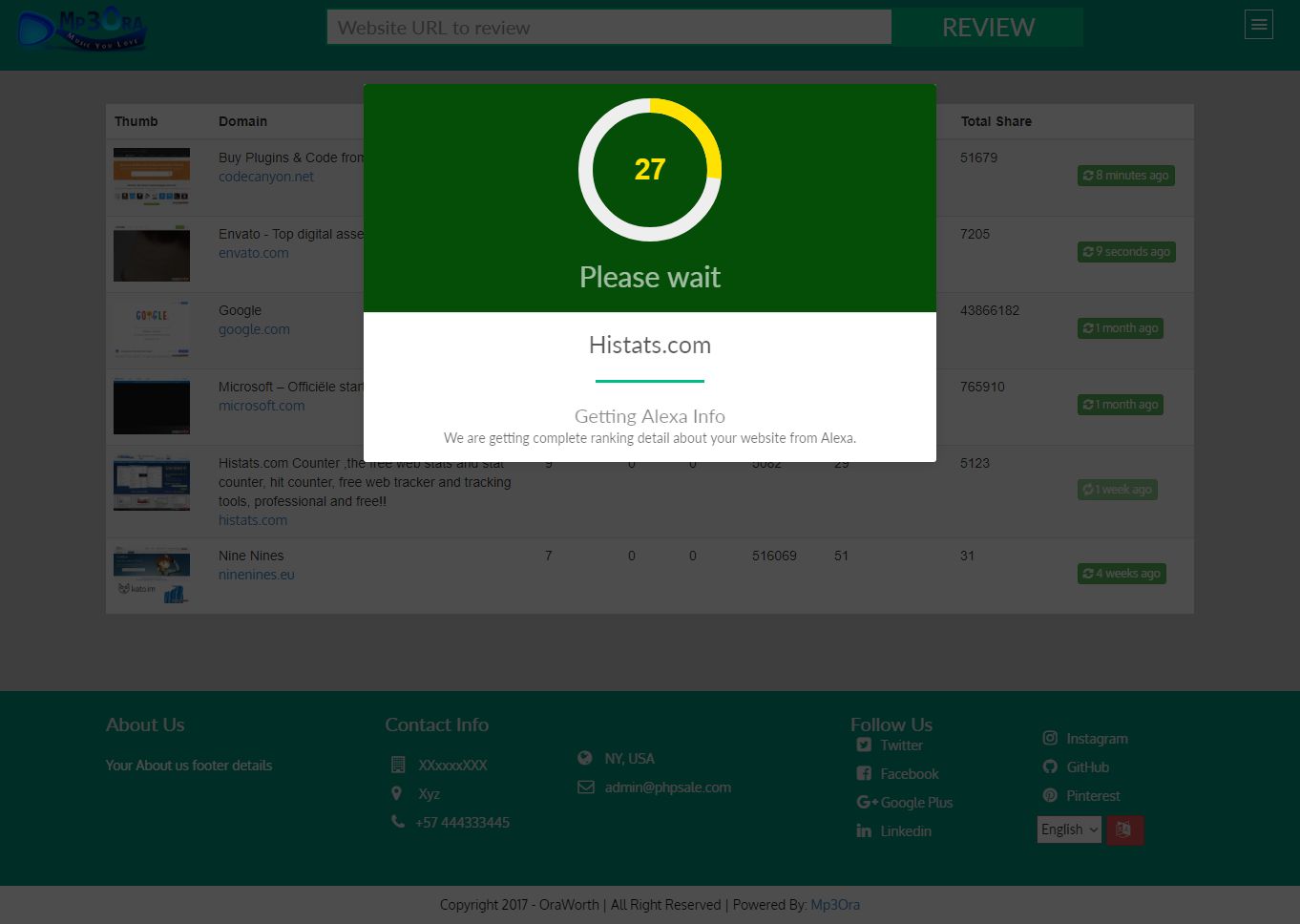Click the phone icon beside +57 444333445
The image size is (1300, 924).
(x=398, y=822)
